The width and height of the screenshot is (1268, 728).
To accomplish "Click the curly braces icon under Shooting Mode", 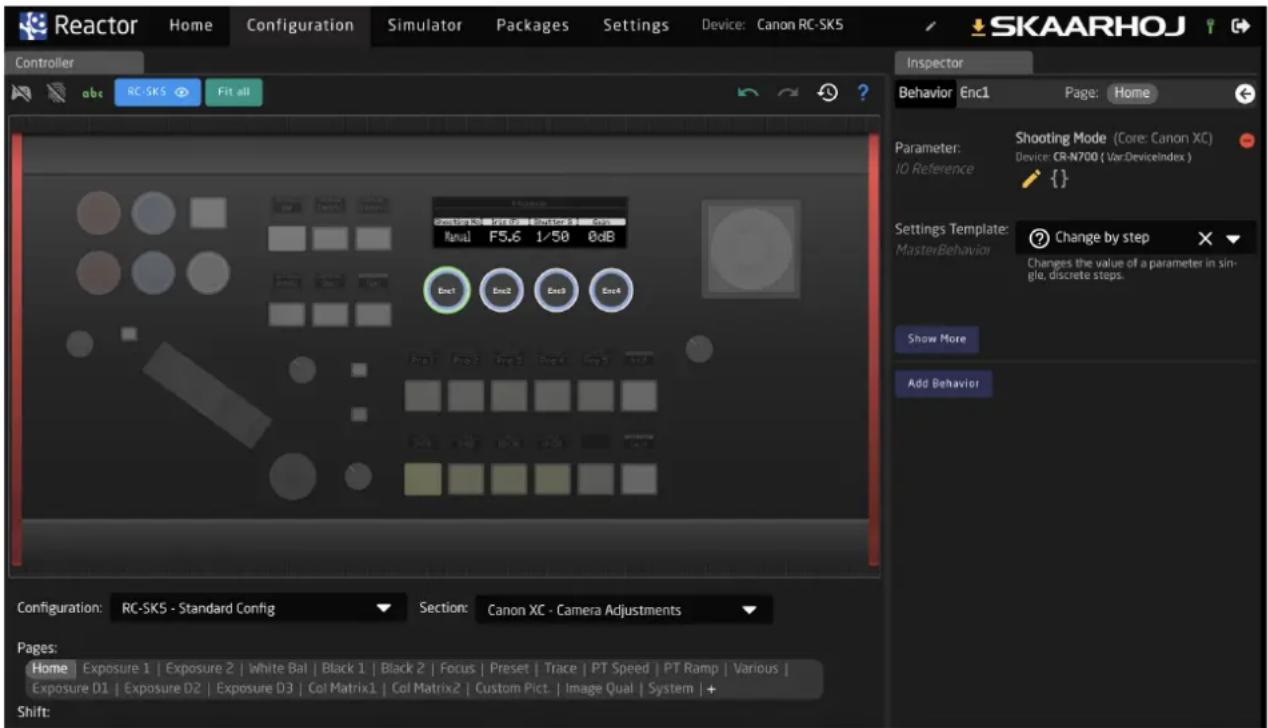I will 1059,180.
